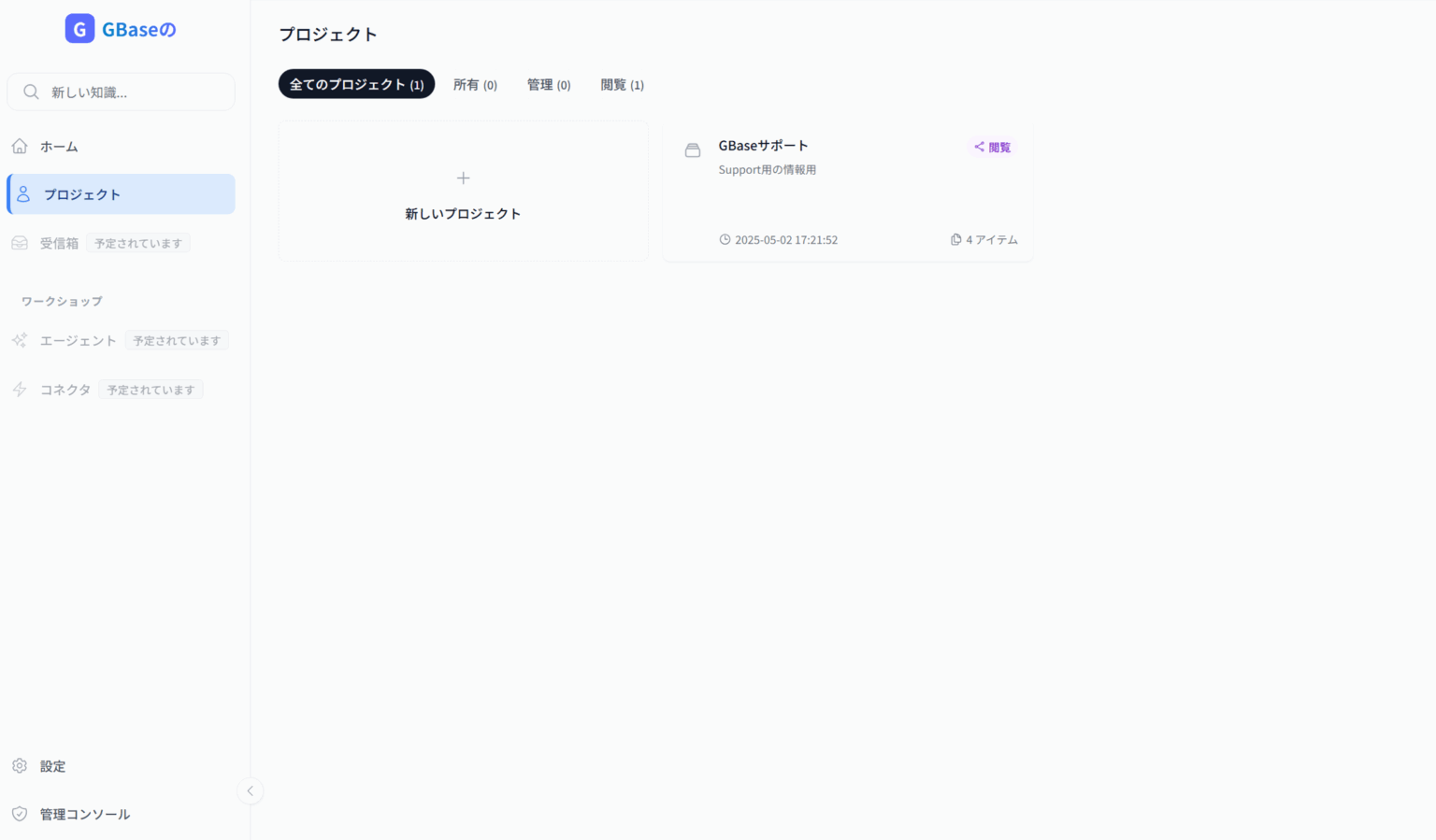This screenshot has width=1436, height=840.
Task: Click the copy icon beside 4 アイテム
Action: (x=956, y=239)
